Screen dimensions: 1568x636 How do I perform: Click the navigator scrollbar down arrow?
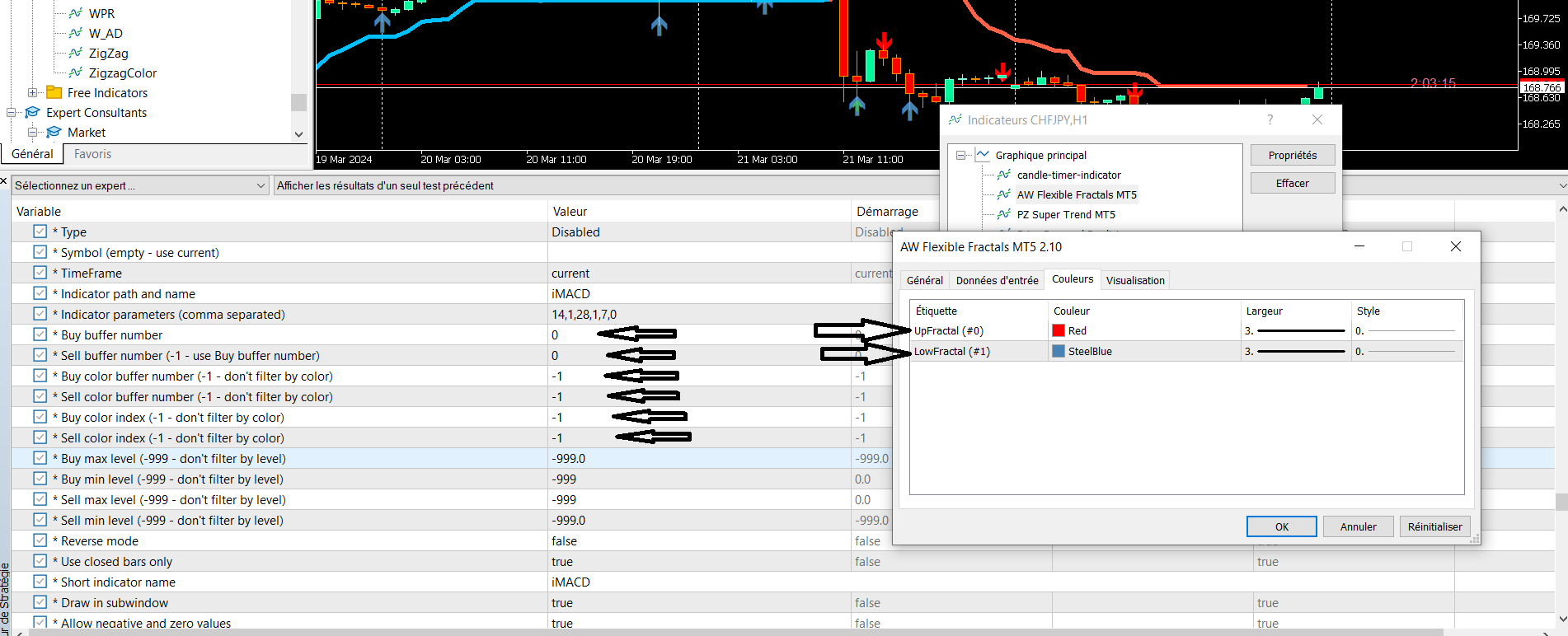(298, 134)
